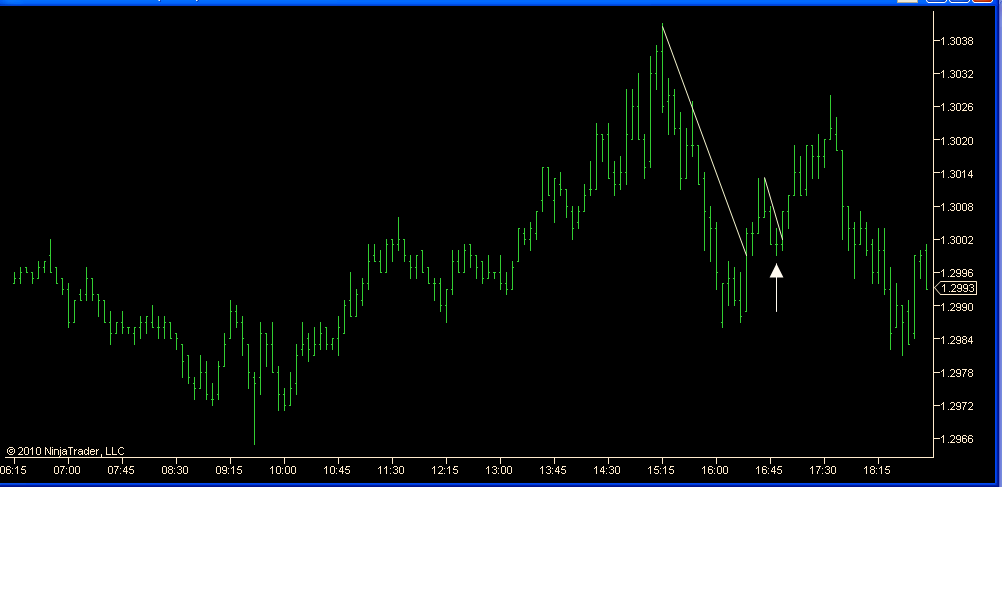Screen dimensions: 1002x600
Task: Click the 16:45 time axis label
Action: point(769,470)
